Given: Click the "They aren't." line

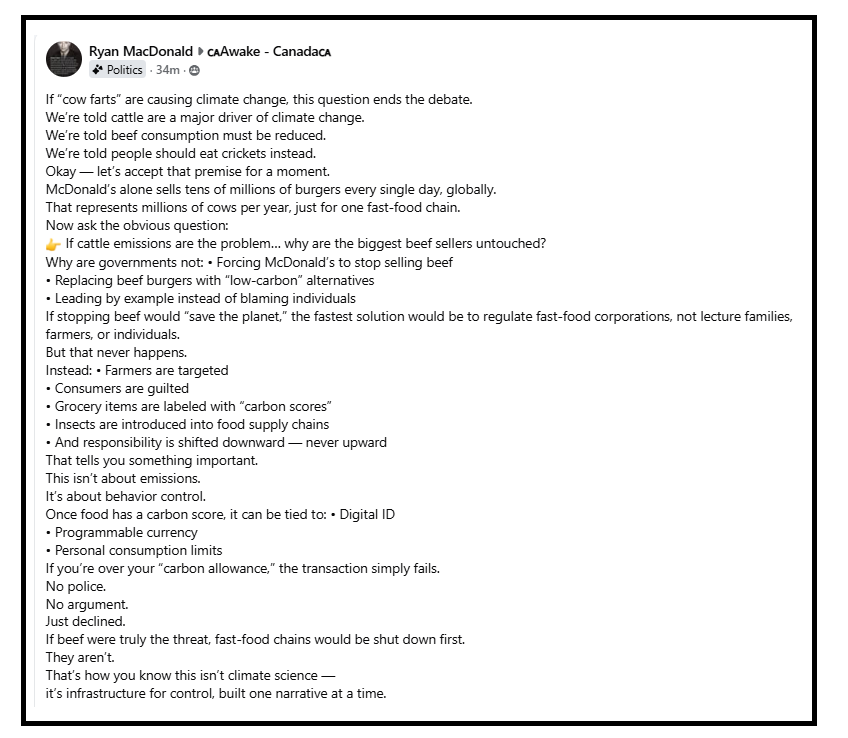Looking at the screenshot, I should click(79, 657).
